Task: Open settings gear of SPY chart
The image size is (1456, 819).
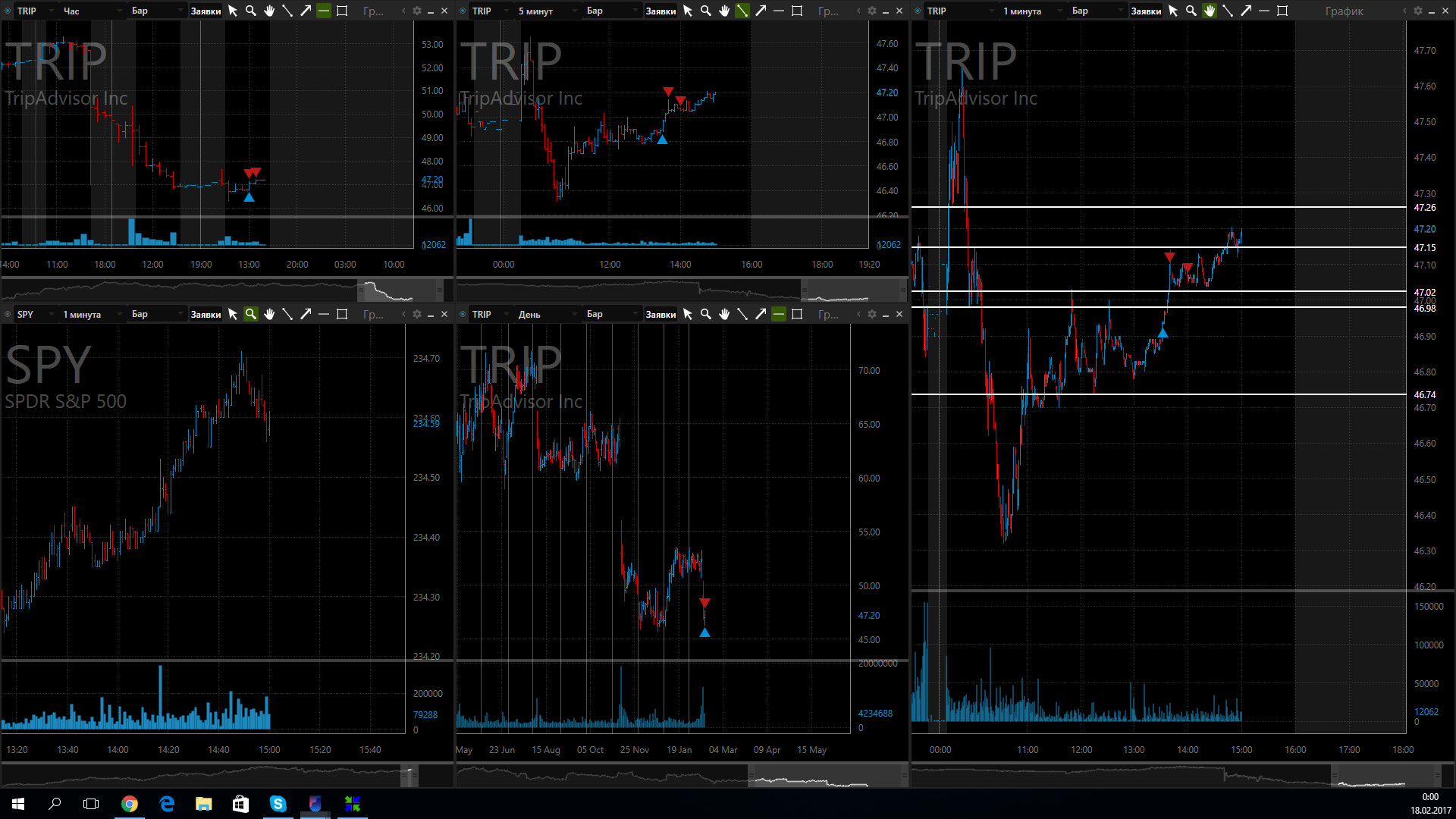Action: [417, 314]
